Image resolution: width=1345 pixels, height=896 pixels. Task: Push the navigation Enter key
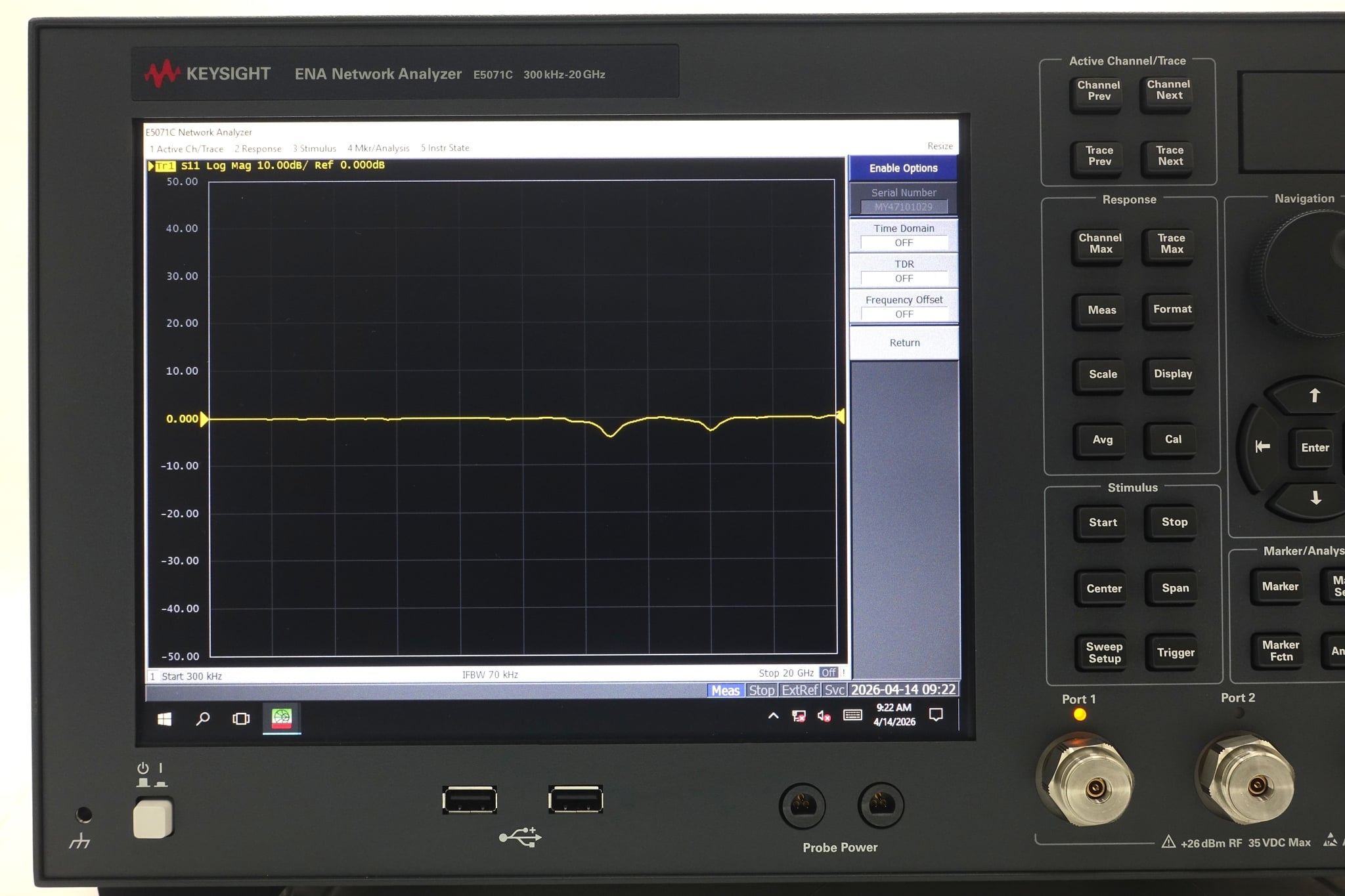1315,448
